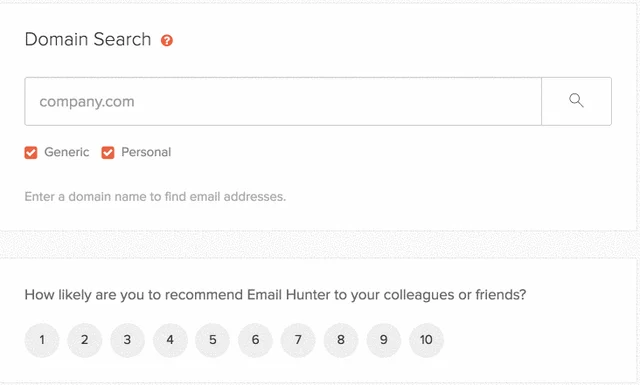Select rating 1 for recommendation
The height and width of the screenshot is (385, 640).
tap(42, 340)
